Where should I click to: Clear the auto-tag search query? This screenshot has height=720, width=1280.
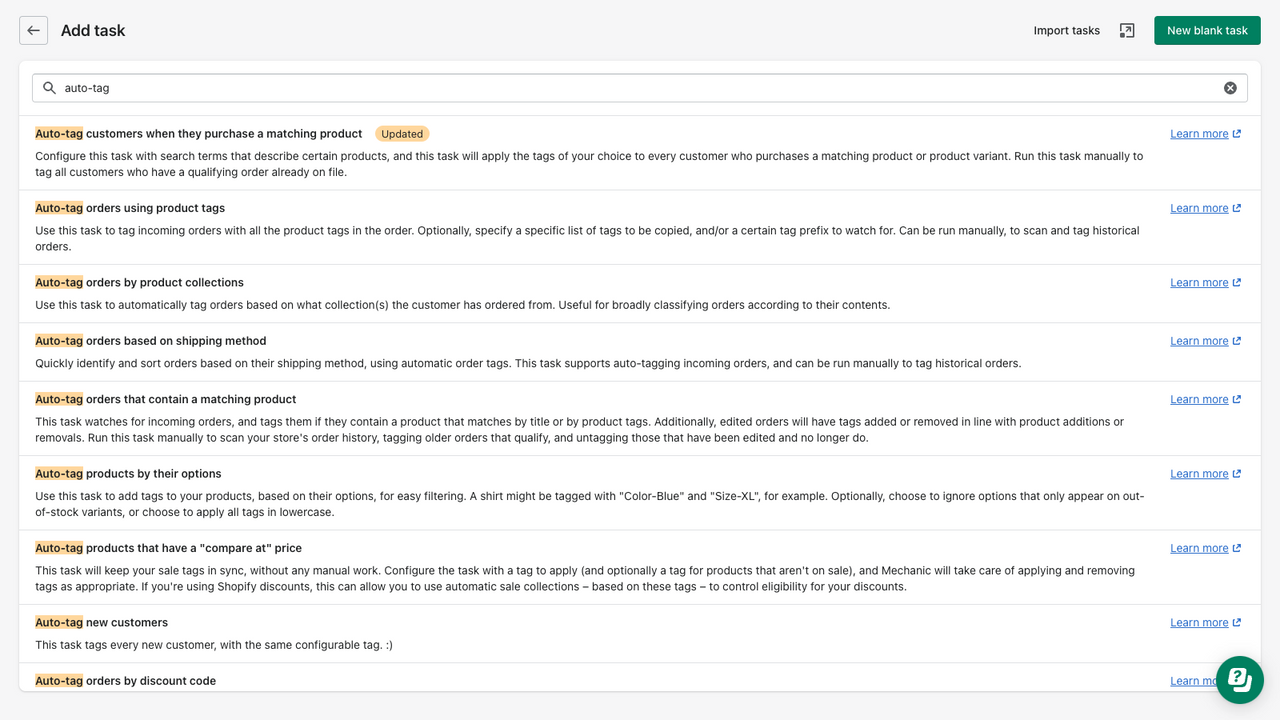coord(1230,87)
